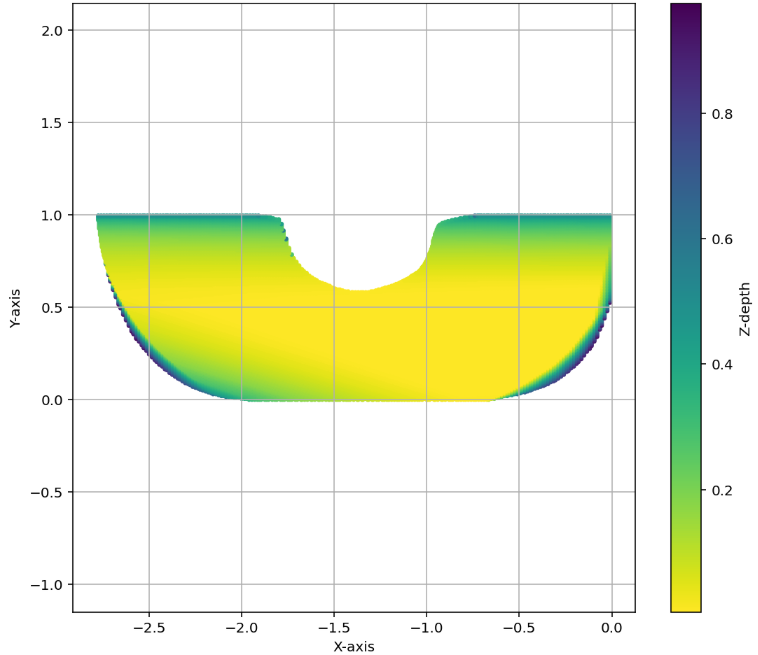758x655 pixels.
Task: Click the dark purple top of the colorbar
Action: [685, 12]
